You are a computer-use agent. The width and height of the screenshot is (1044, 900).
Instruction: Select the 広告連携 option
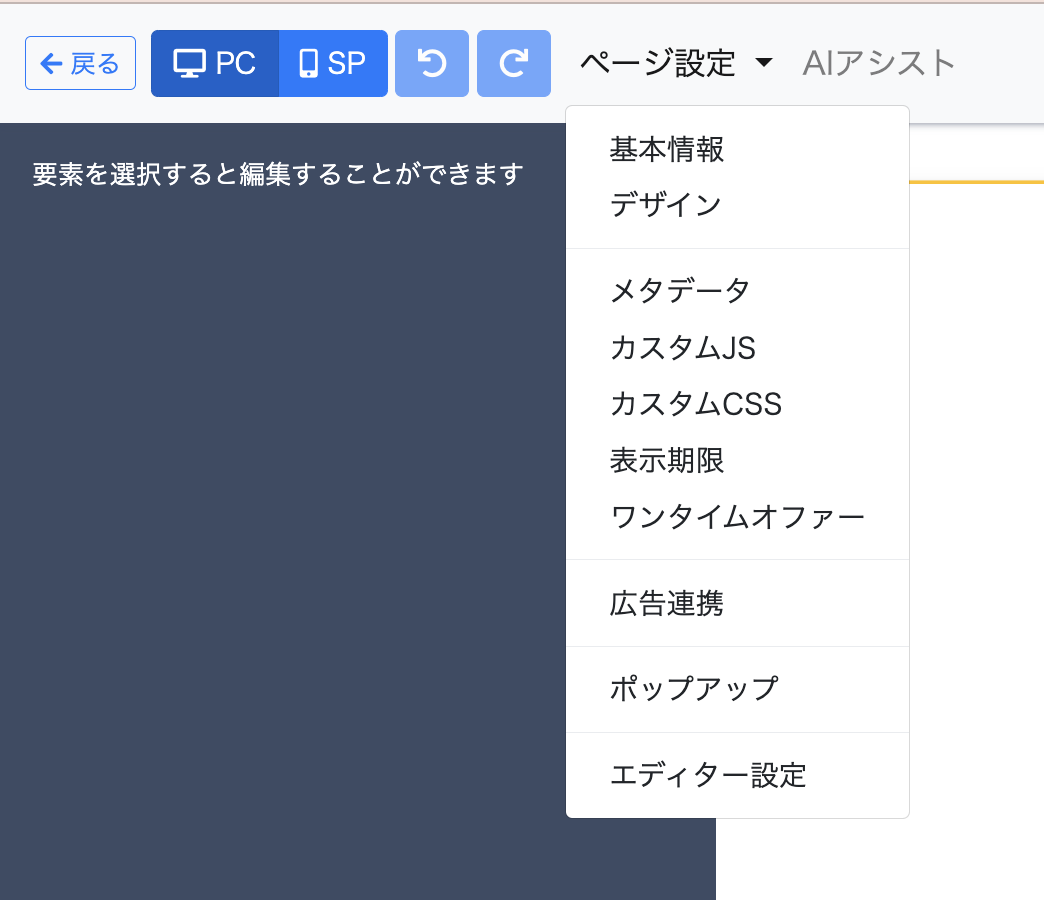point(667,604)
